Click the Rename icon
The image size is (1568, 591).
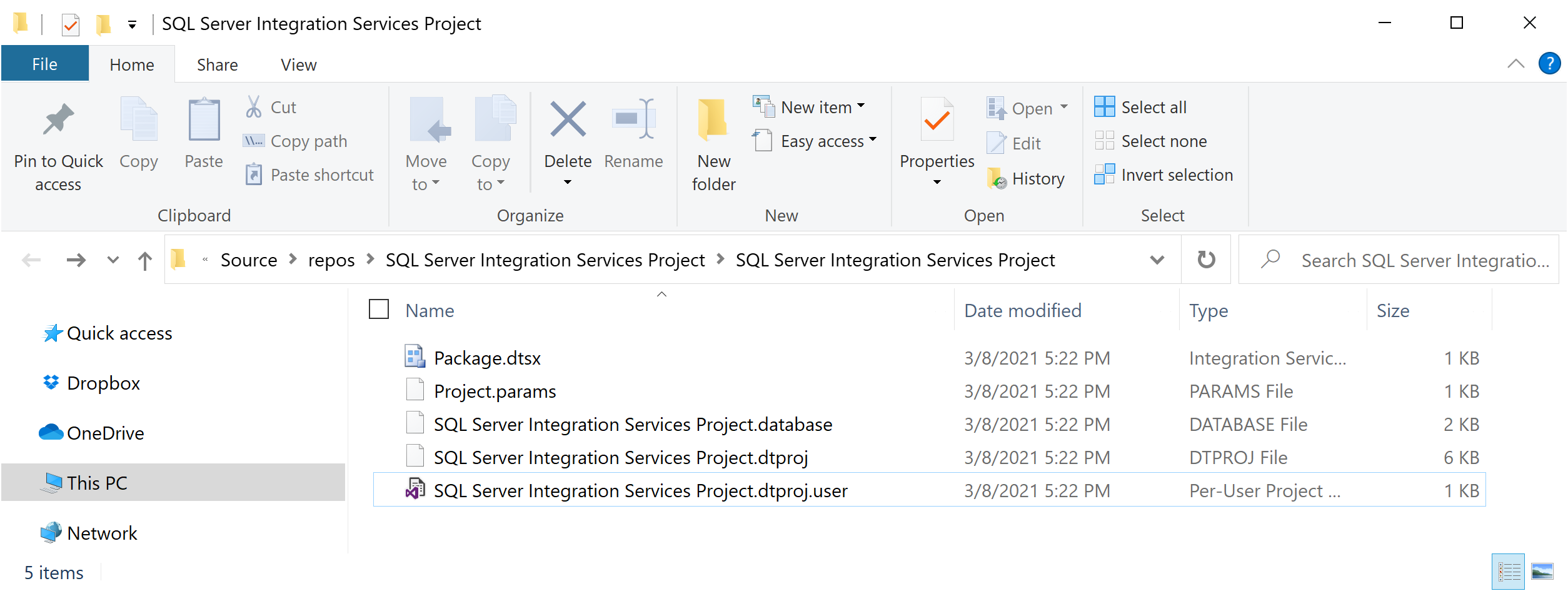pos(633,119)
